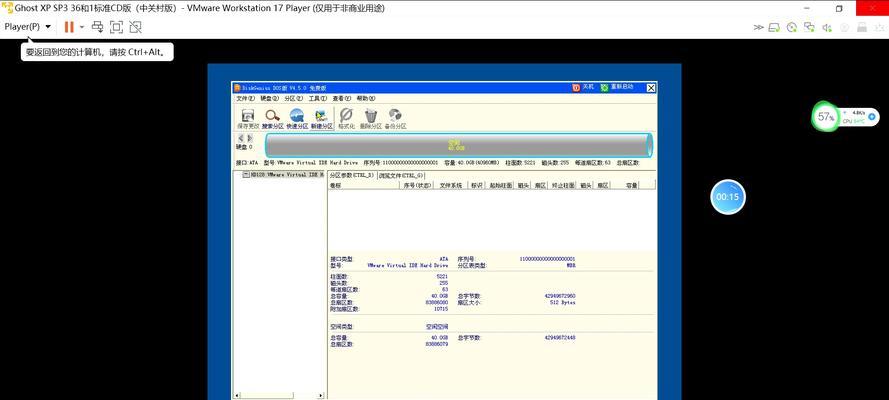Open the dropdown arrow beside pause button
Screen dimensions: 889x400
[x=82, y=27]
